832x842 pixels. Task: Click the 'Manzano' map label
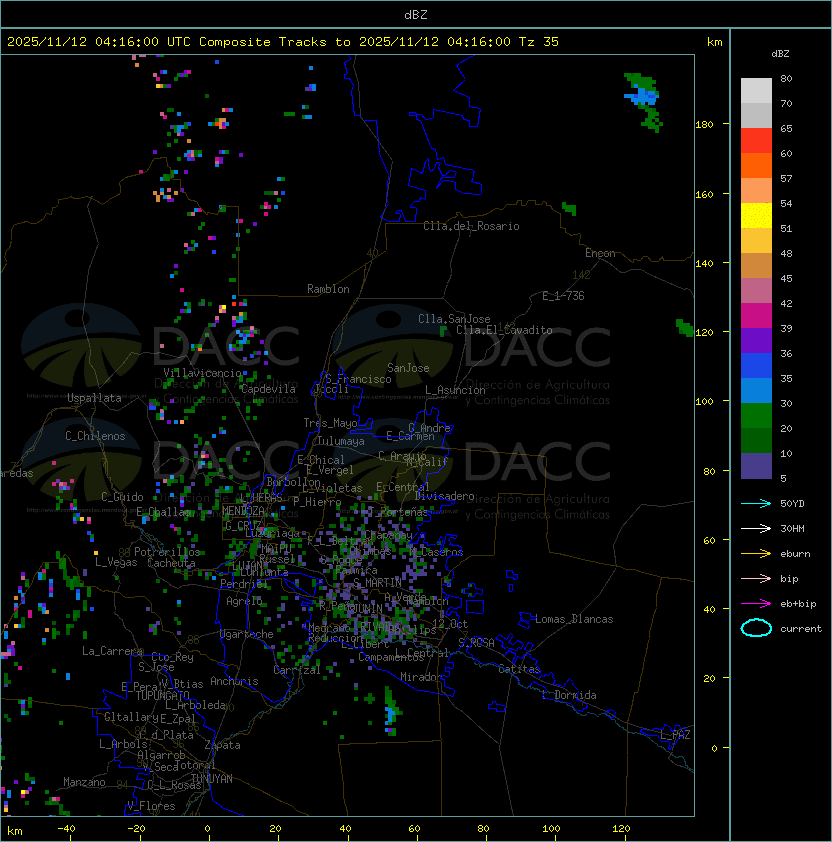tap(84, 782)
